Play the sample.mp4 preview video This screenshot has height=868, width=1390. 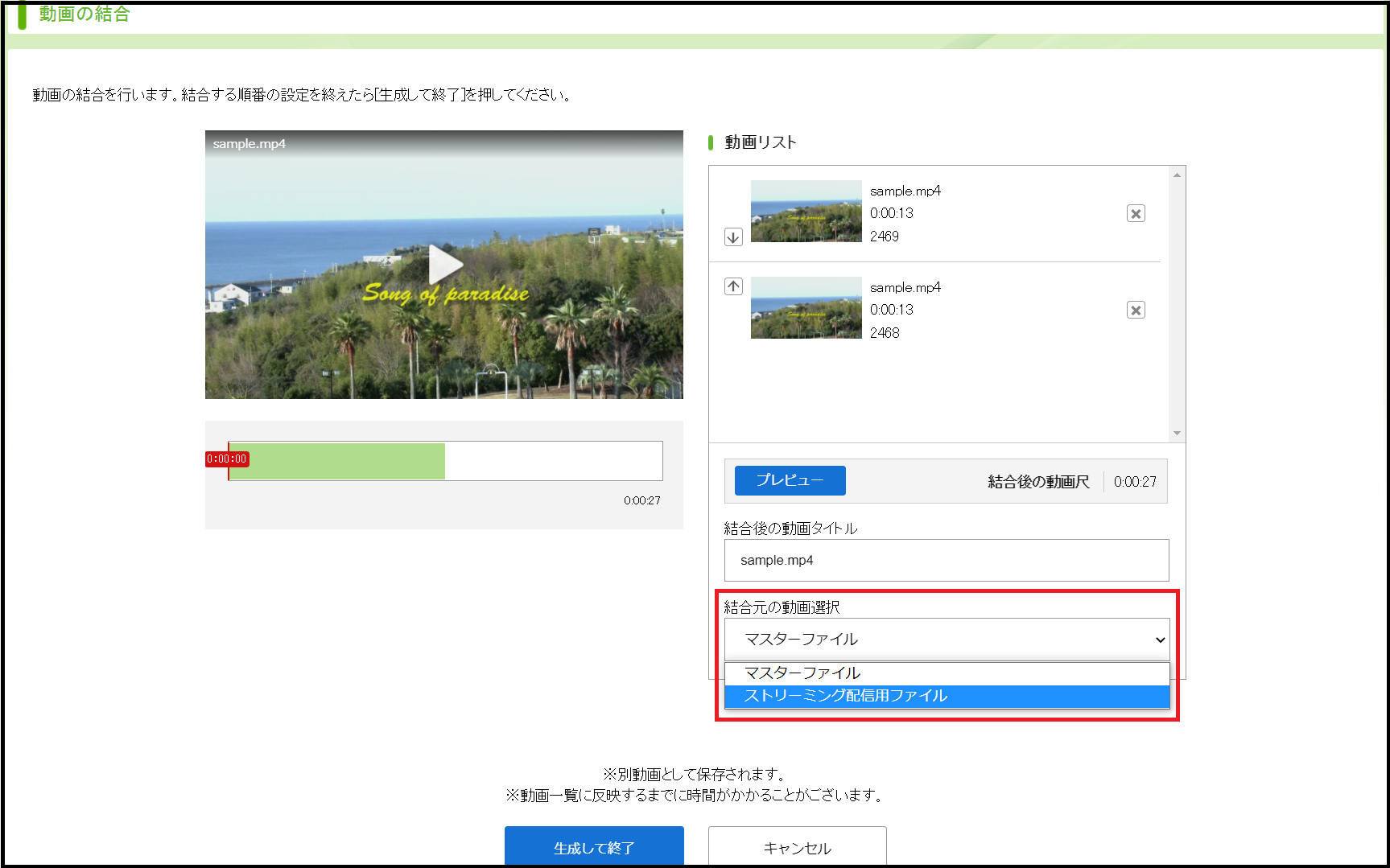pos(444,265)
